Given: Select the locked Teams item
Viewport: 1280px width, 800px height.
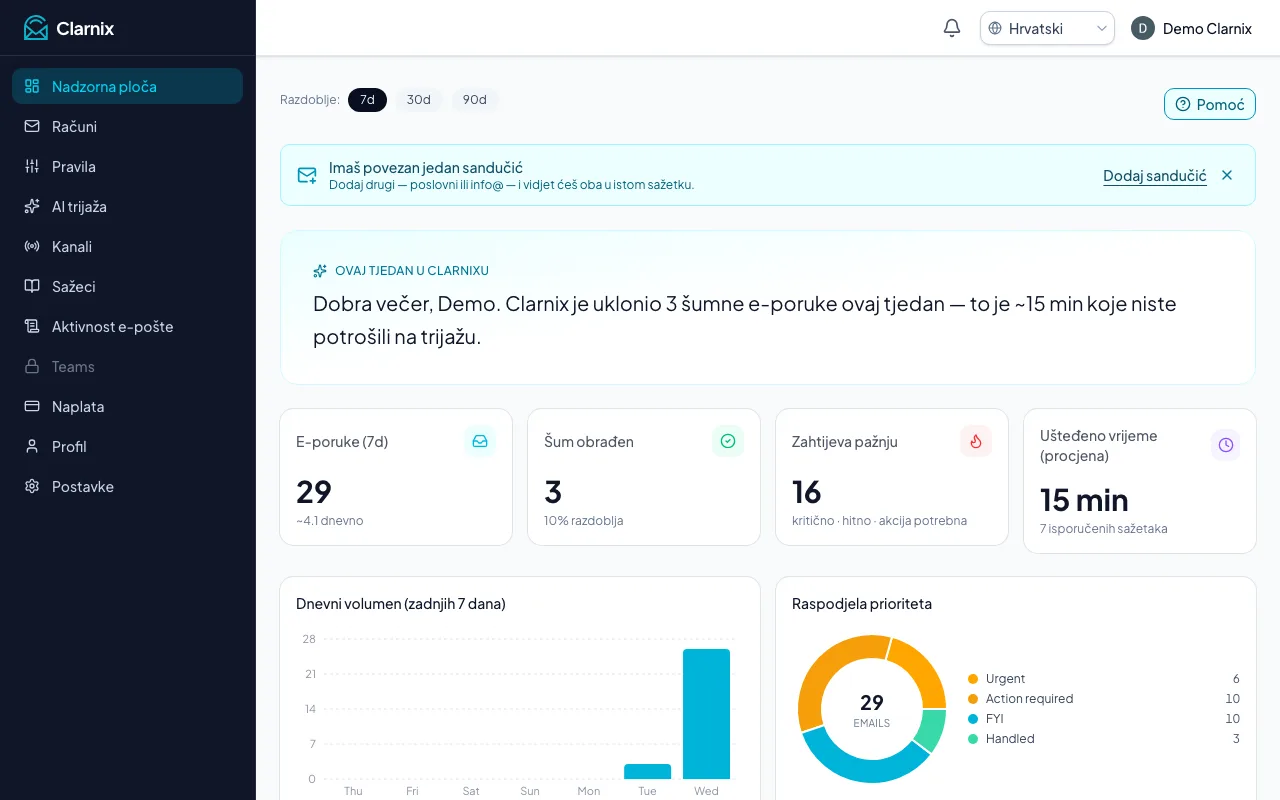Looking at the screenshot, I should click(x=127, y=366).
